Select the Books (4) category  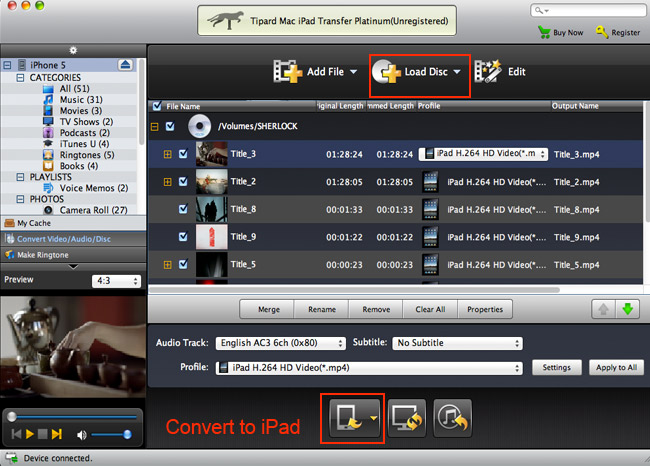tap(79, 166)
